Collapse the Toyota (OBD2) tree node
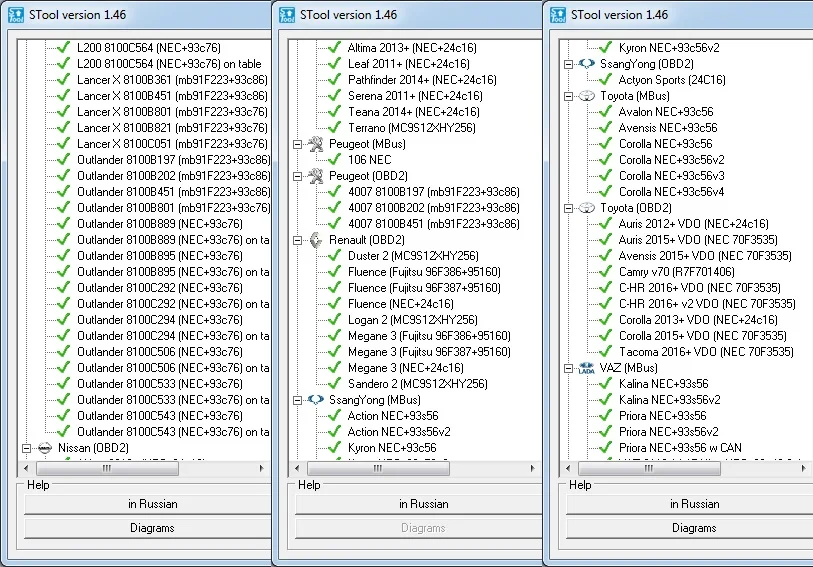Screen dimensions: 813x567 coord(568,208)
